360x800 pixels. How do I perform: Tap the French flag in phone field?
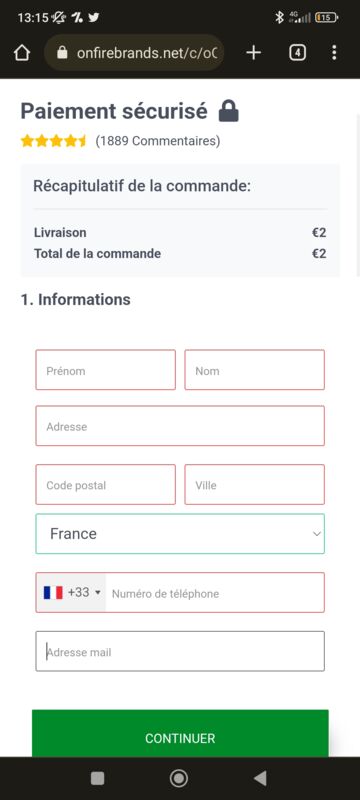[53, 592]
